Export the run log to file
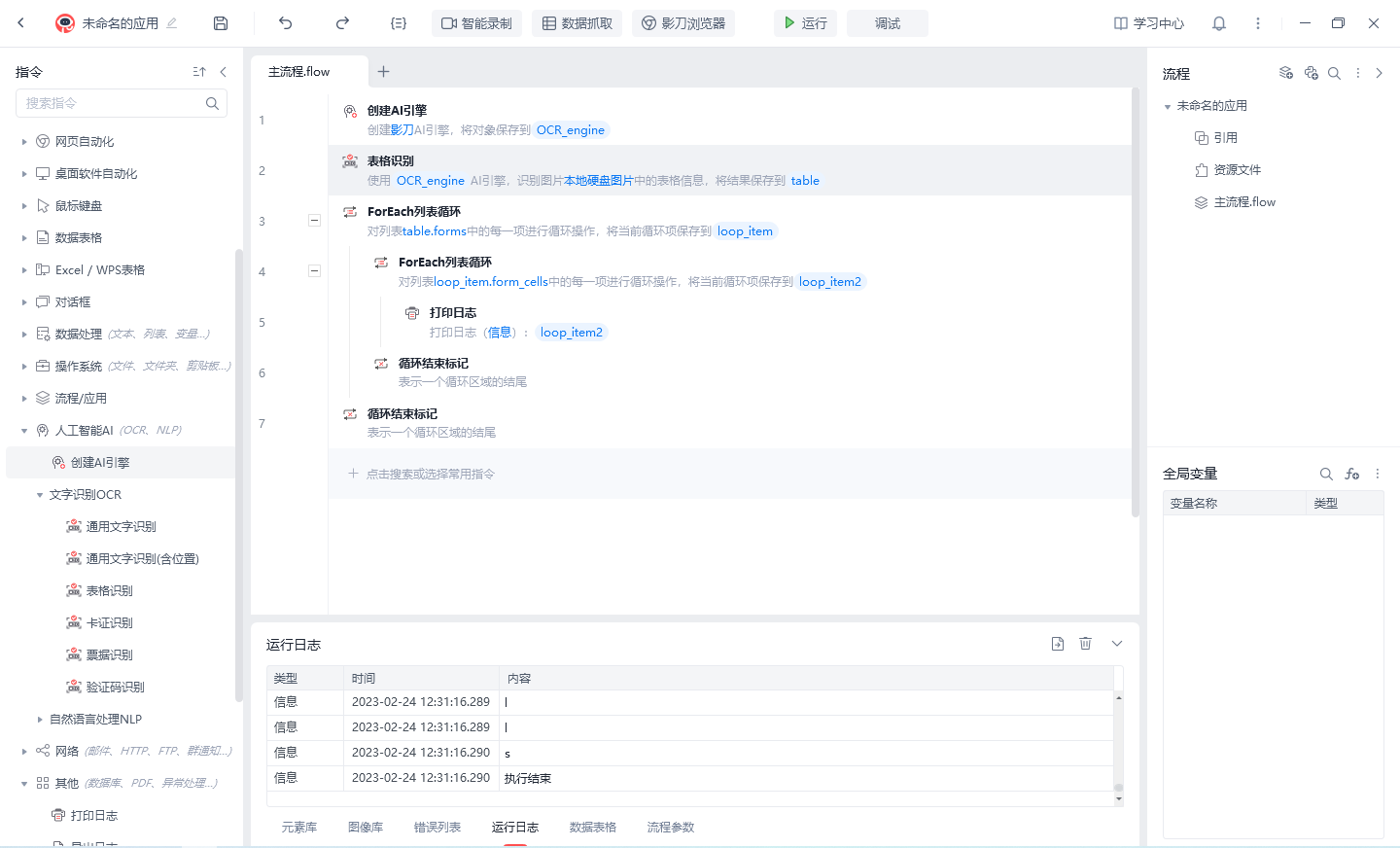The width and height of the screenshot is (1400, 848). (1058, 644)
